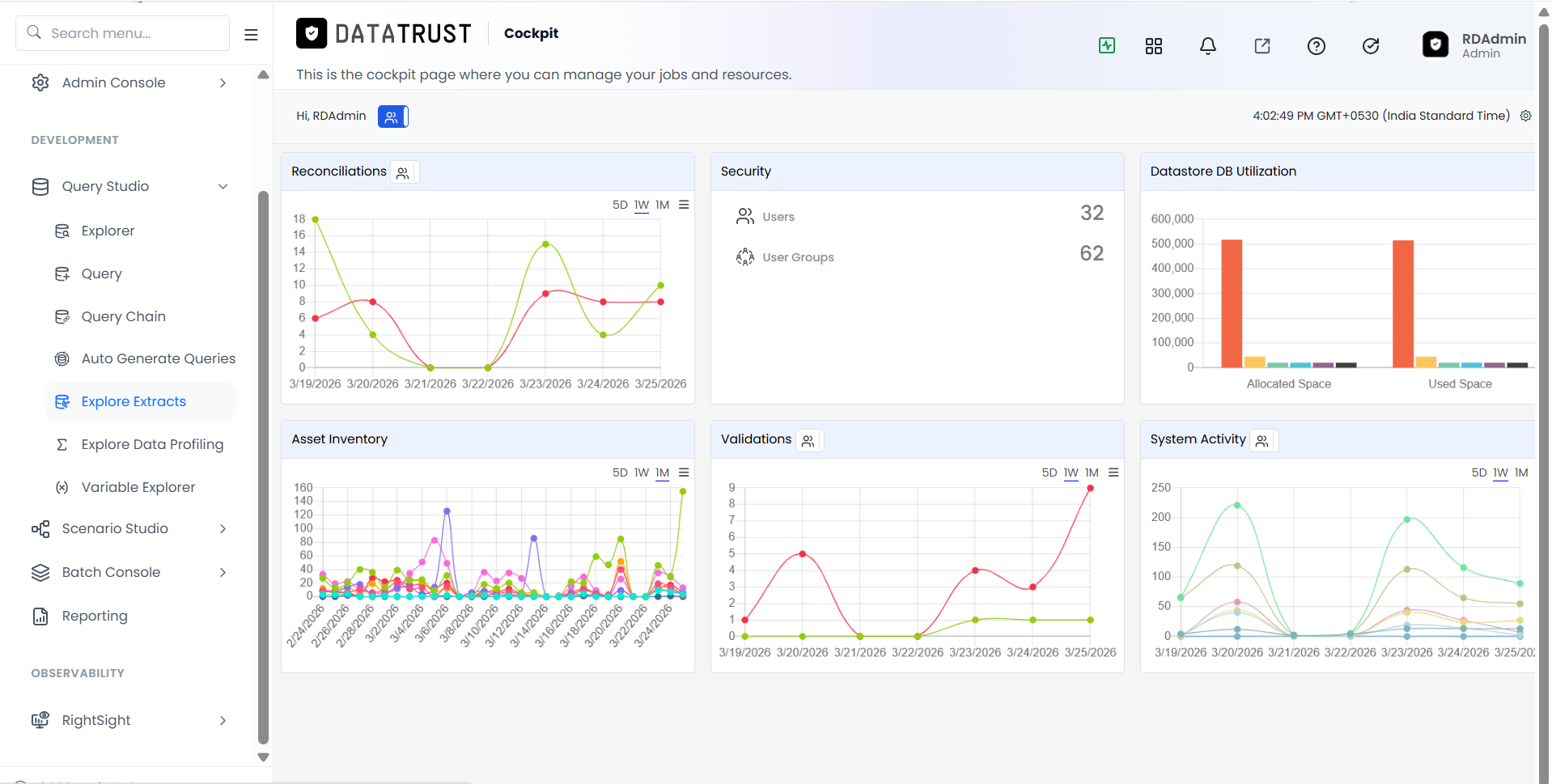Open the Reporting menu item
This screenshot has height=784, width=1552.
coord(95,616)
